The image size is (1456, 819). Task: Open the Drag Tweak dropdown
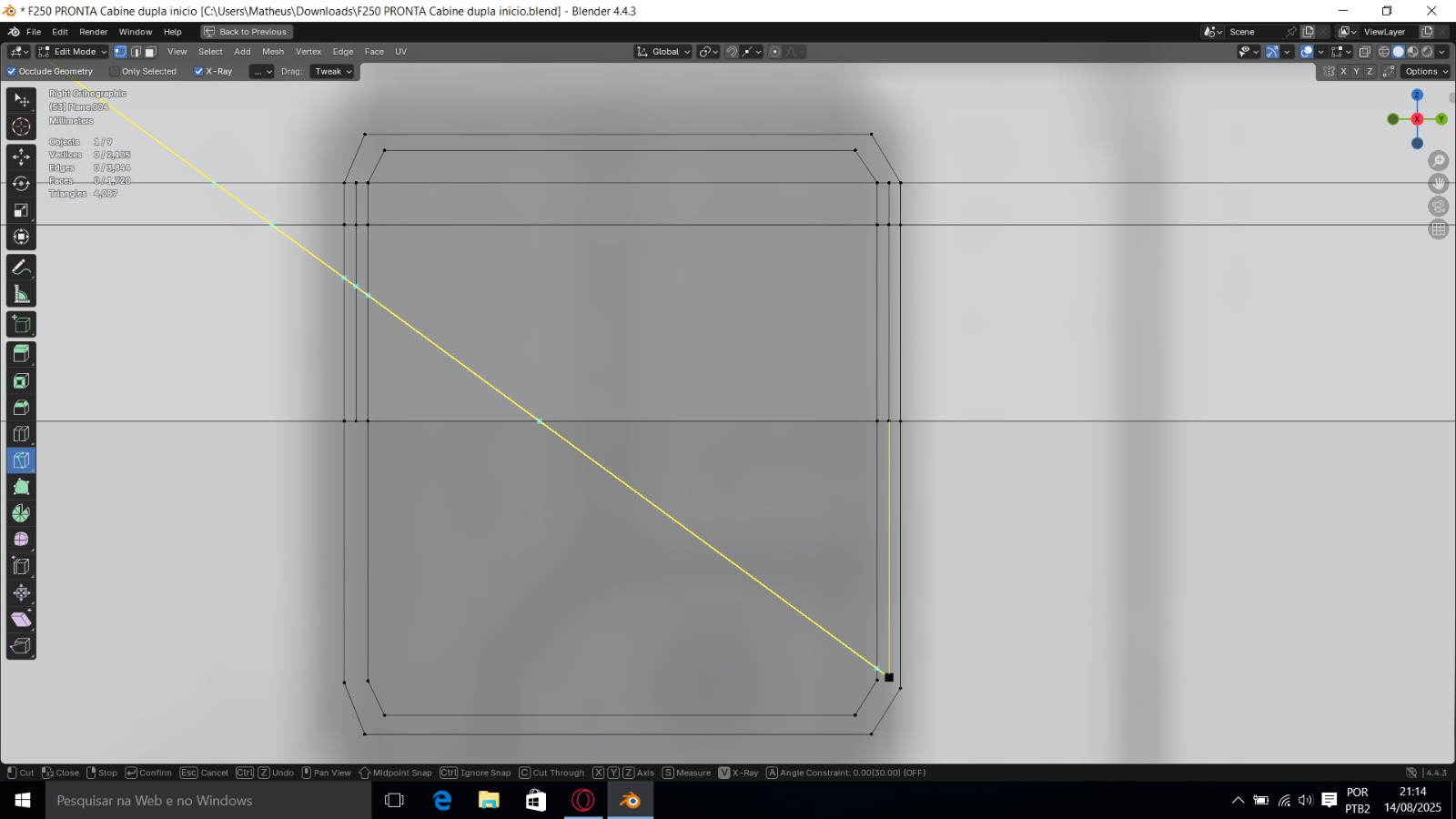332,71
